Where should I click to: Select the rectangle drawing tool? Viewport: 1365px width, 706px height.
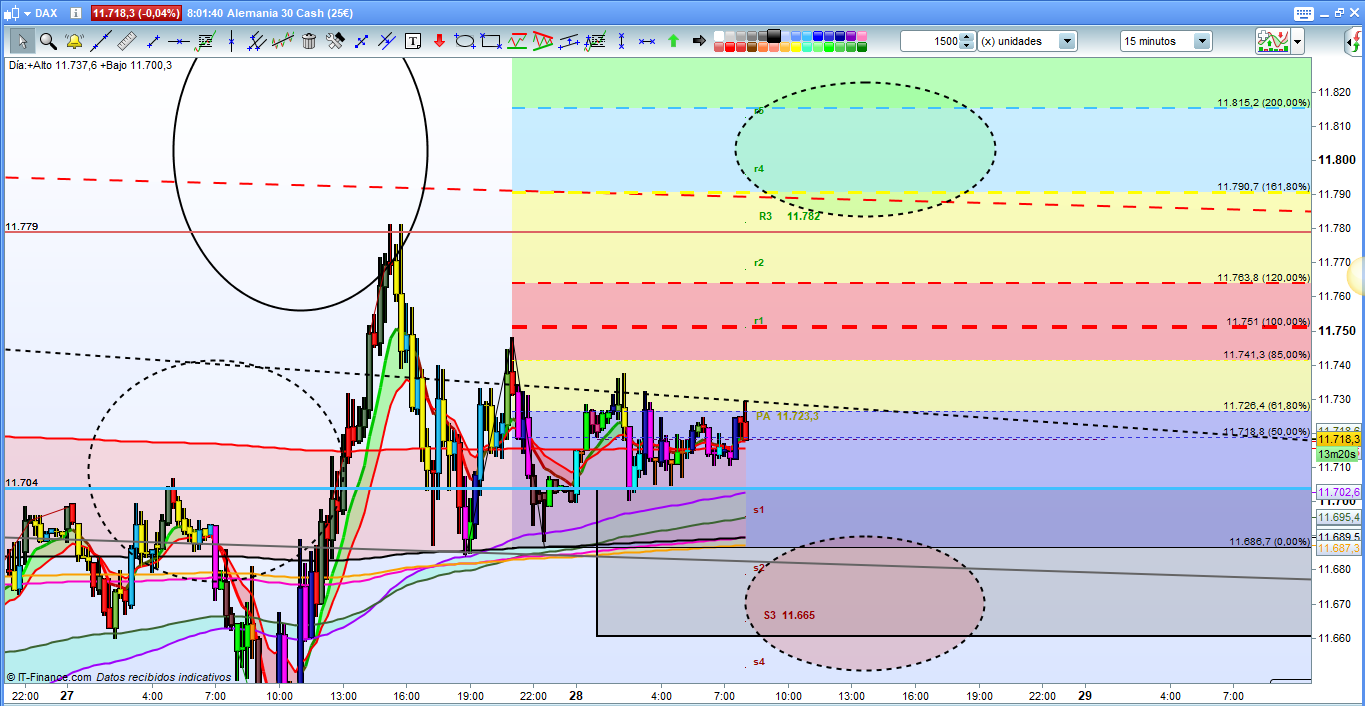[x=491, y=41]
